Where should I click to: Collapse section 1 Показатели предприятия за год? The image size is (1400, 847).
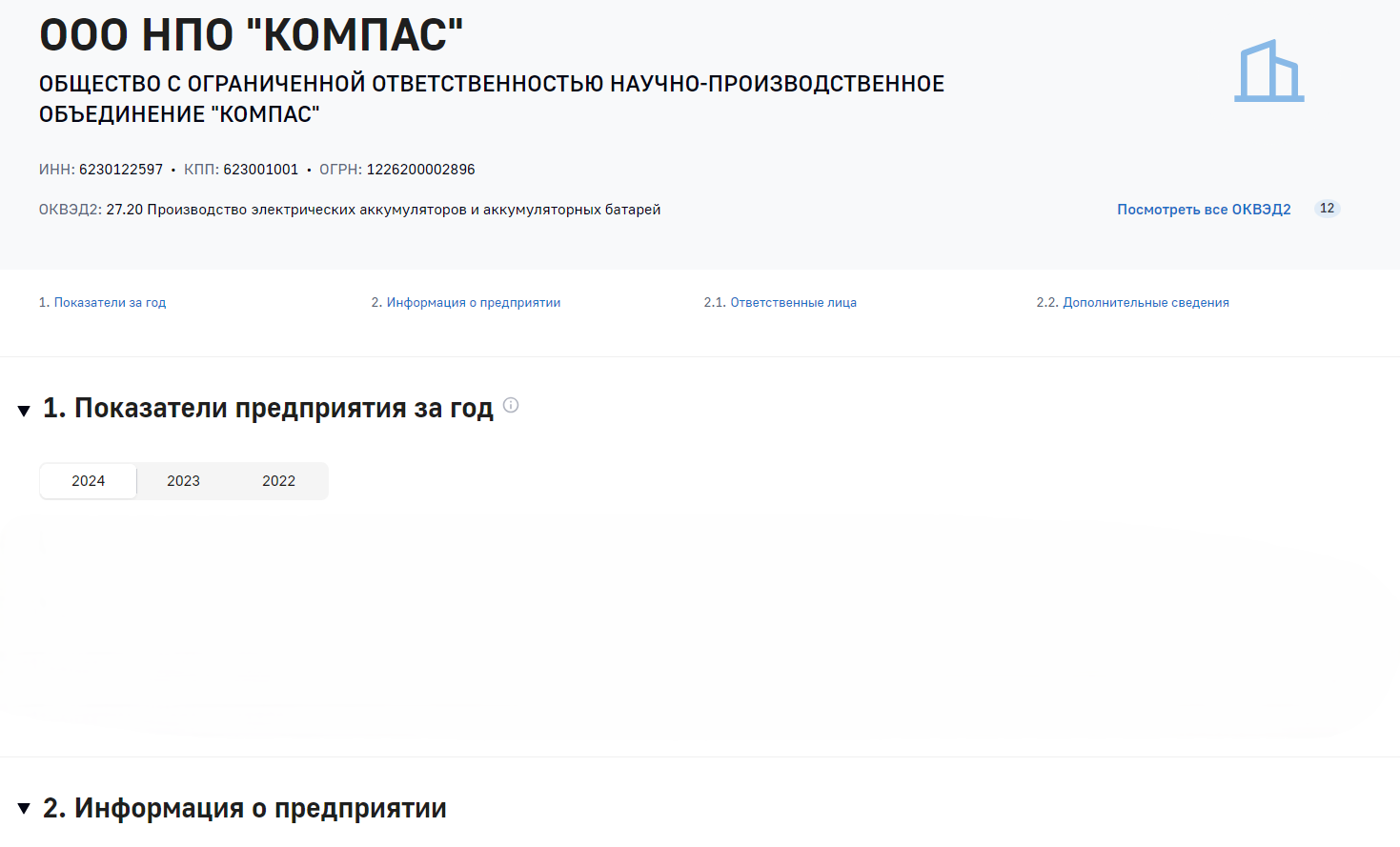point(24,411)
